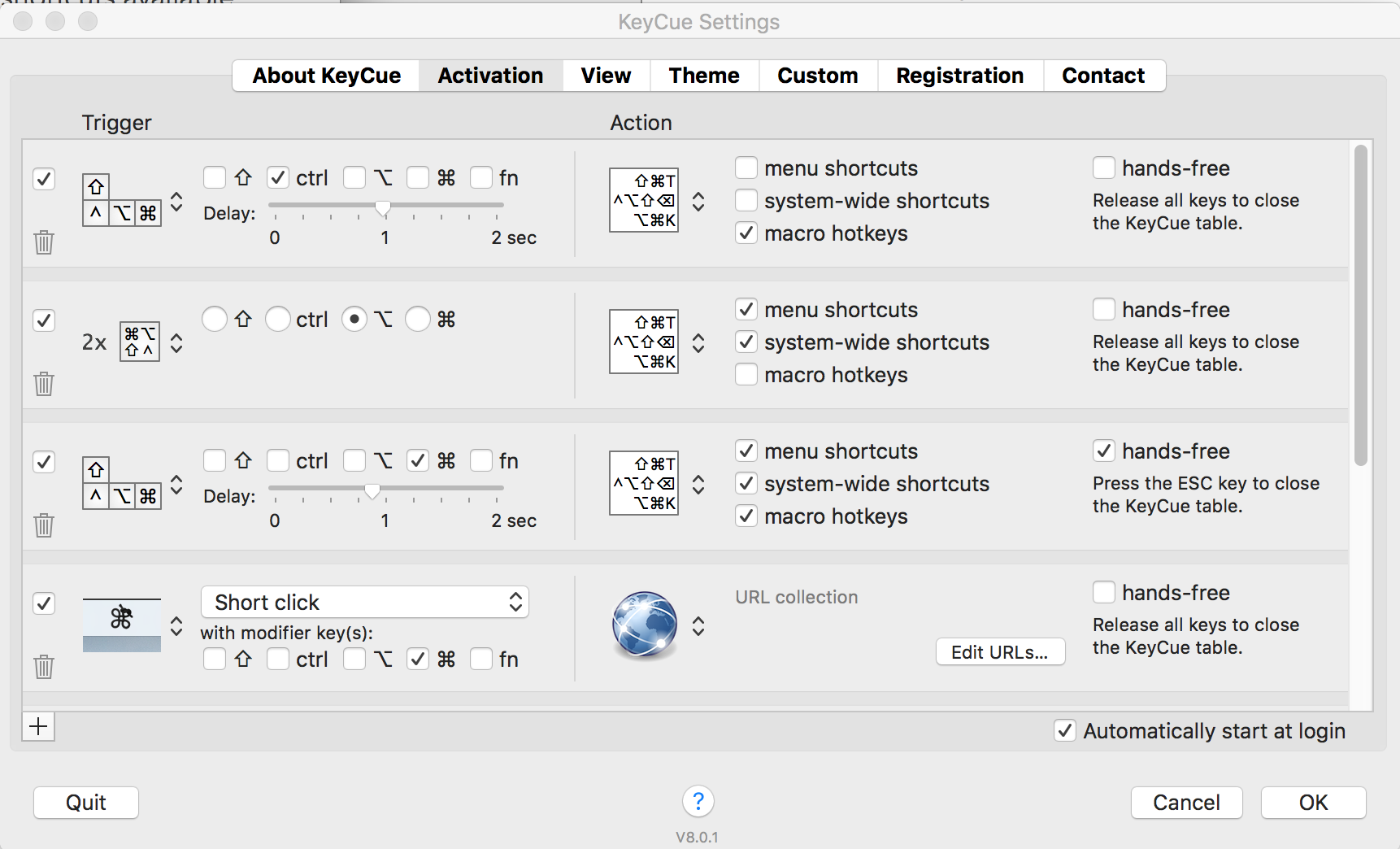The image size is (1400, 849).
Task: Toggle hands-free in the third trigger row
Action: click(x=1104, y=451)
